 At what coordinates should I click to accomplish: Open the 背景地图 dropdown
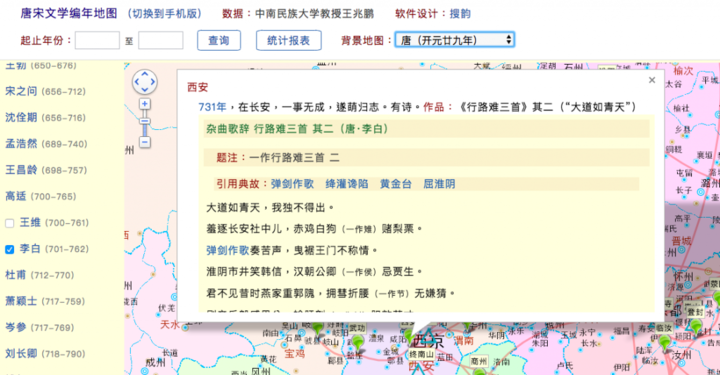[455, 40]
